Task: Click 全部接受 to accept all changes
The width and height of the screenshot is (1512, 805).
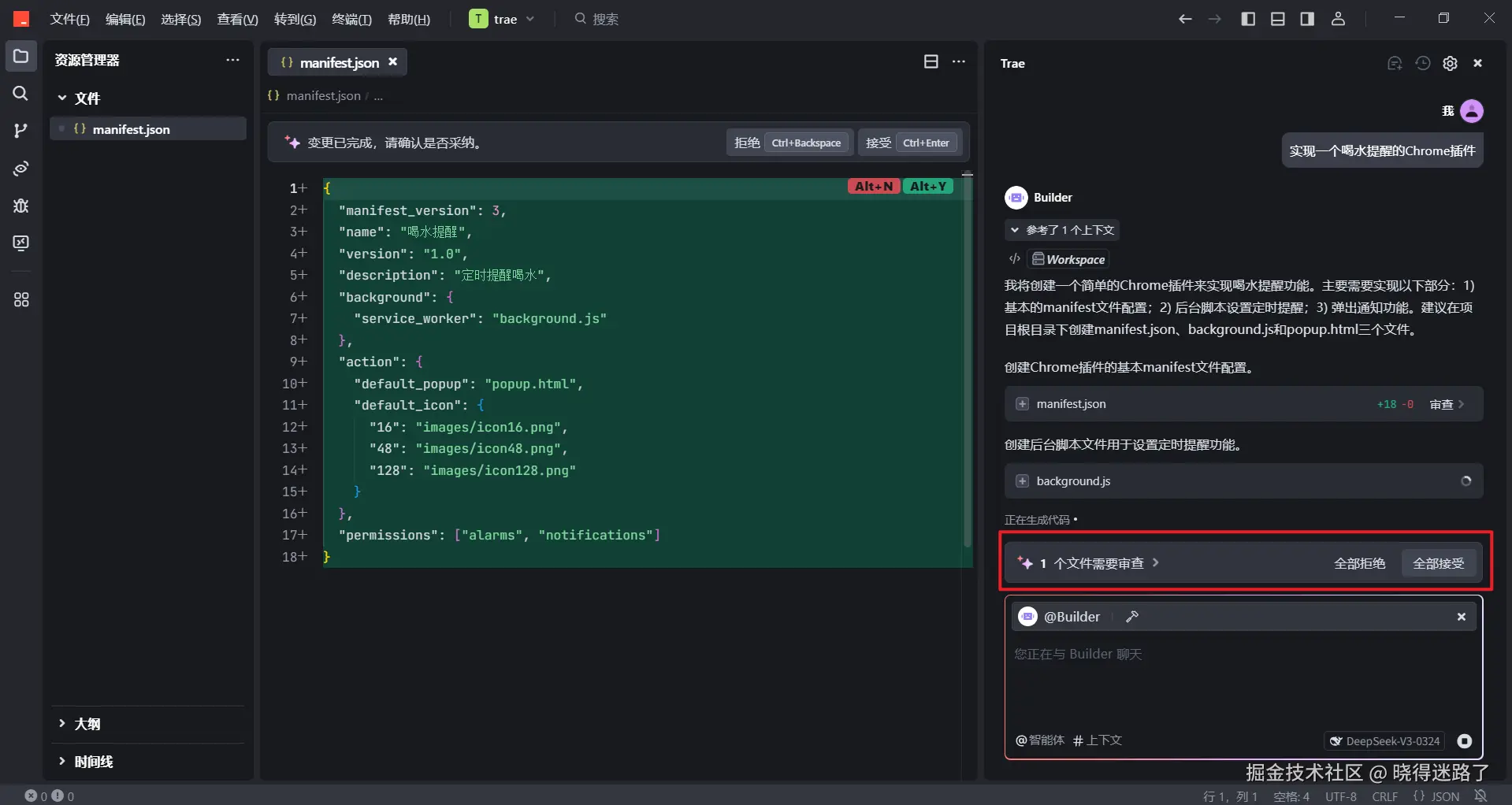Action: tap(1438, 563)
